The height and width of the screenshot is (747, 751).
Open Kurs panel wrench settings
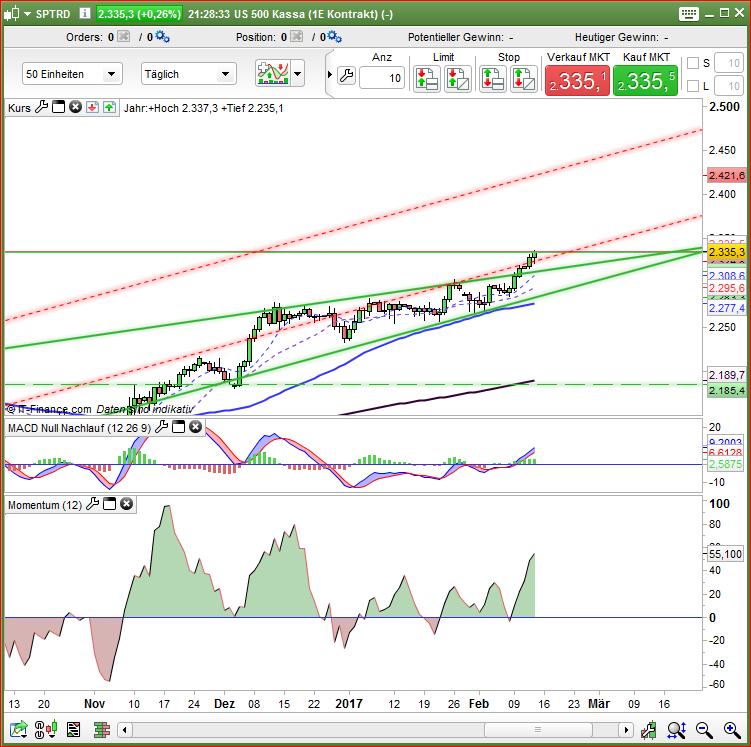(x=42, y=107)
